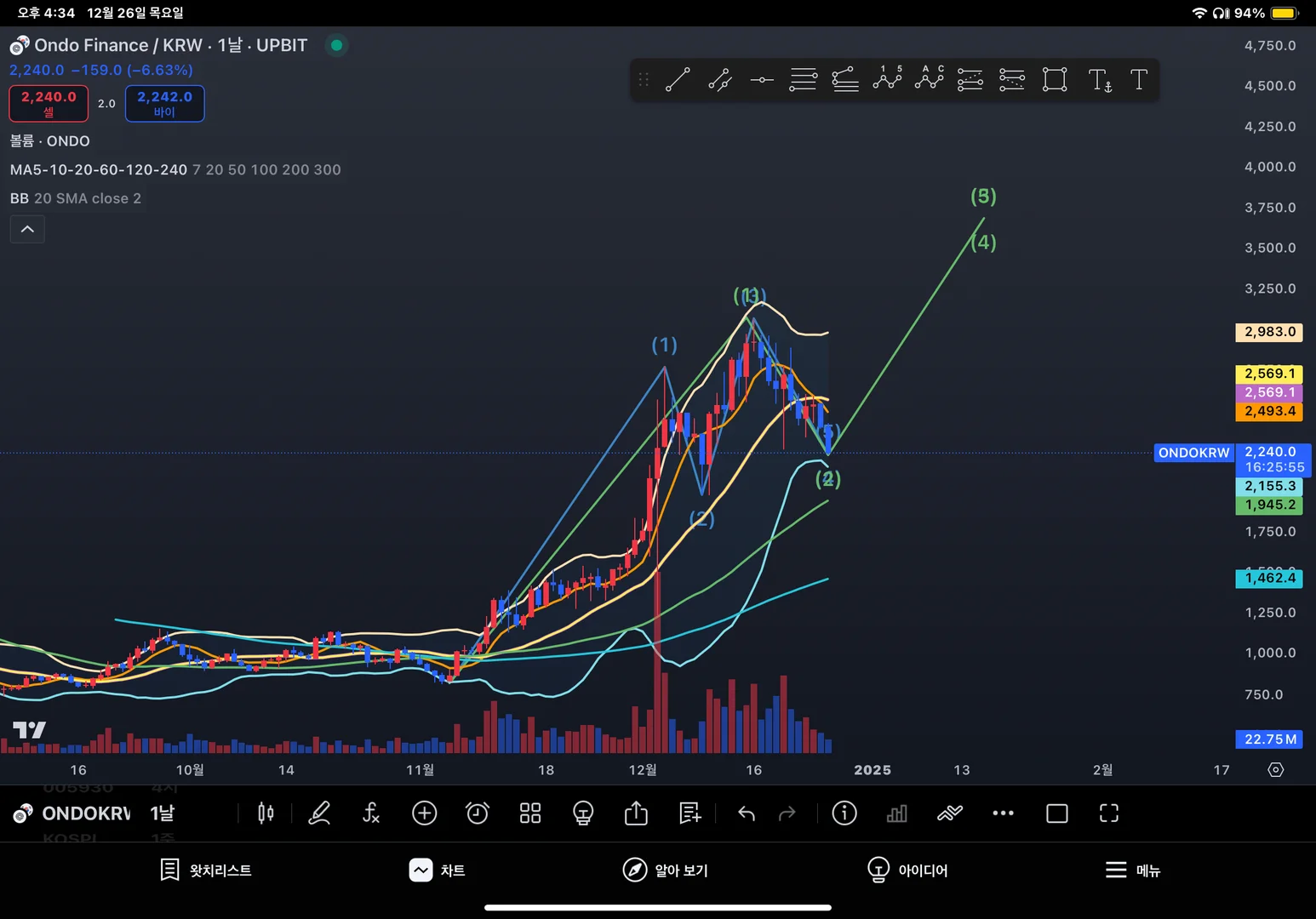Viewport: 1316px width, 919px height.
Task: Open the 왓치리스트 tab
Action: point(206,870)
